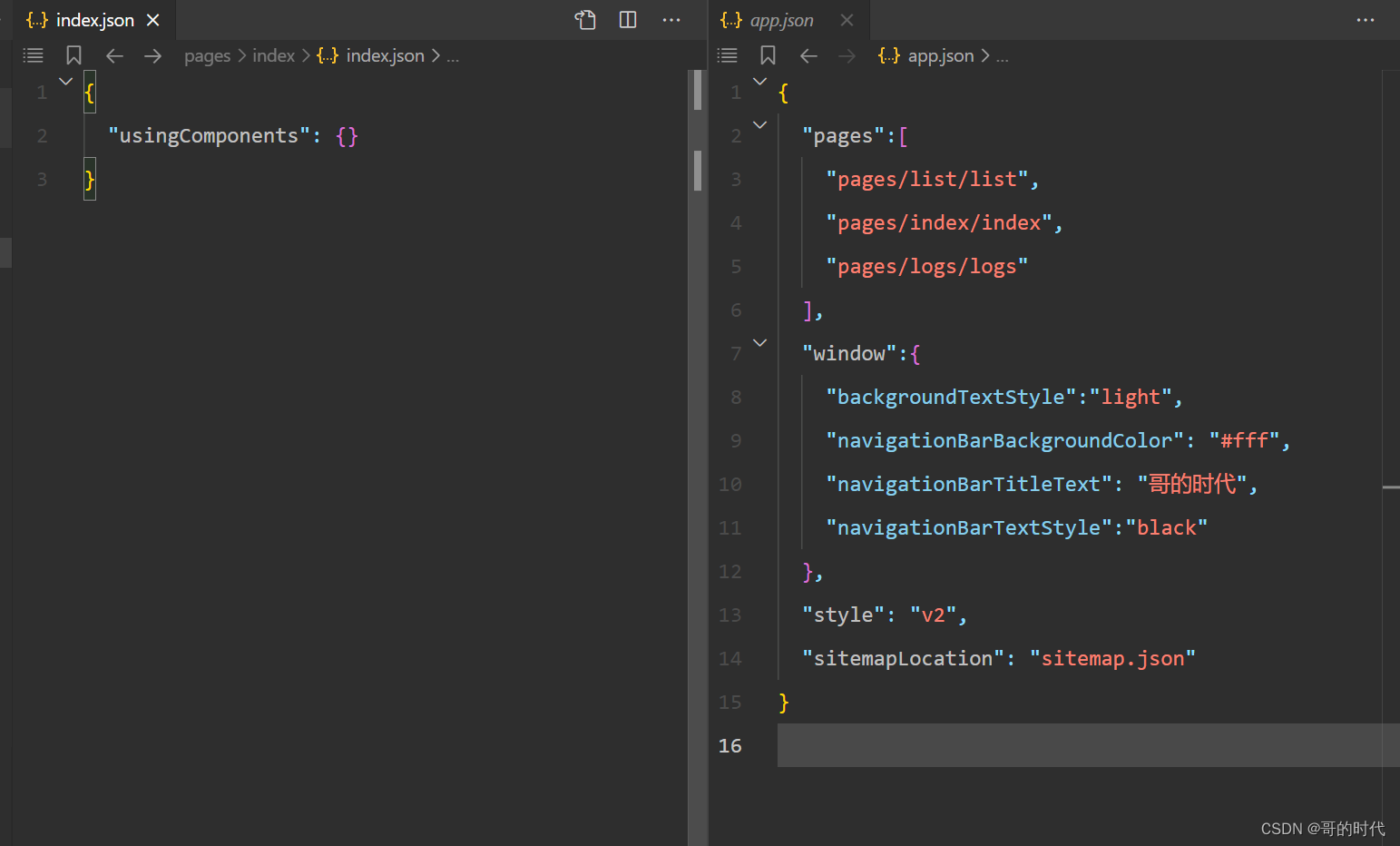Click the "style" key on line 13
The width and height of the screenshot is (1400, 846).
[844, 615]
